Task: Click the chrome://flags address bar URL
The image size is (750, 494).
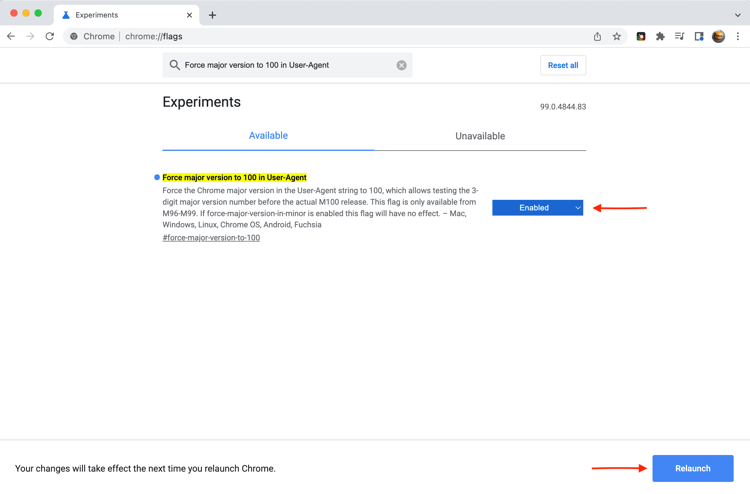Action: (x=154, y=36)
